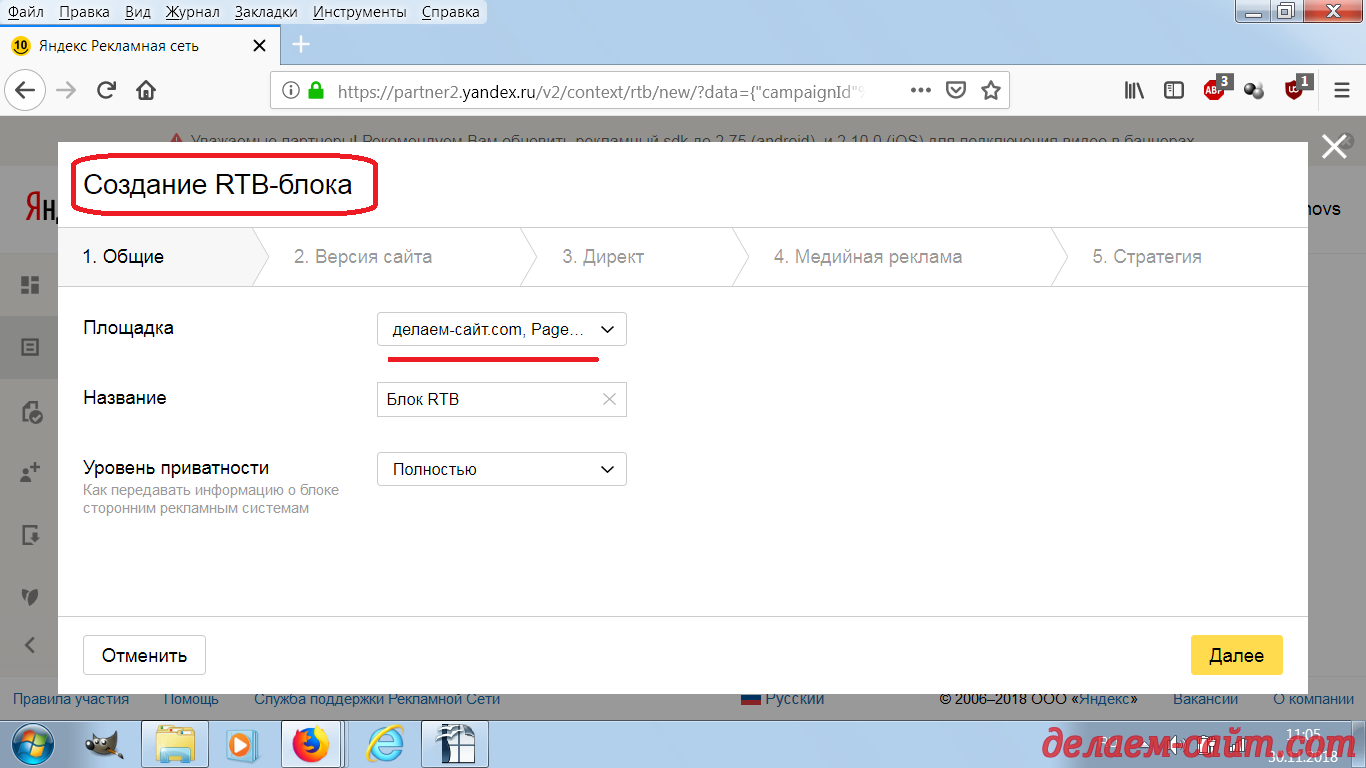Click the browser forward arrow
The height and width of the screenshot is (768, 1366).
click(66, 90)
